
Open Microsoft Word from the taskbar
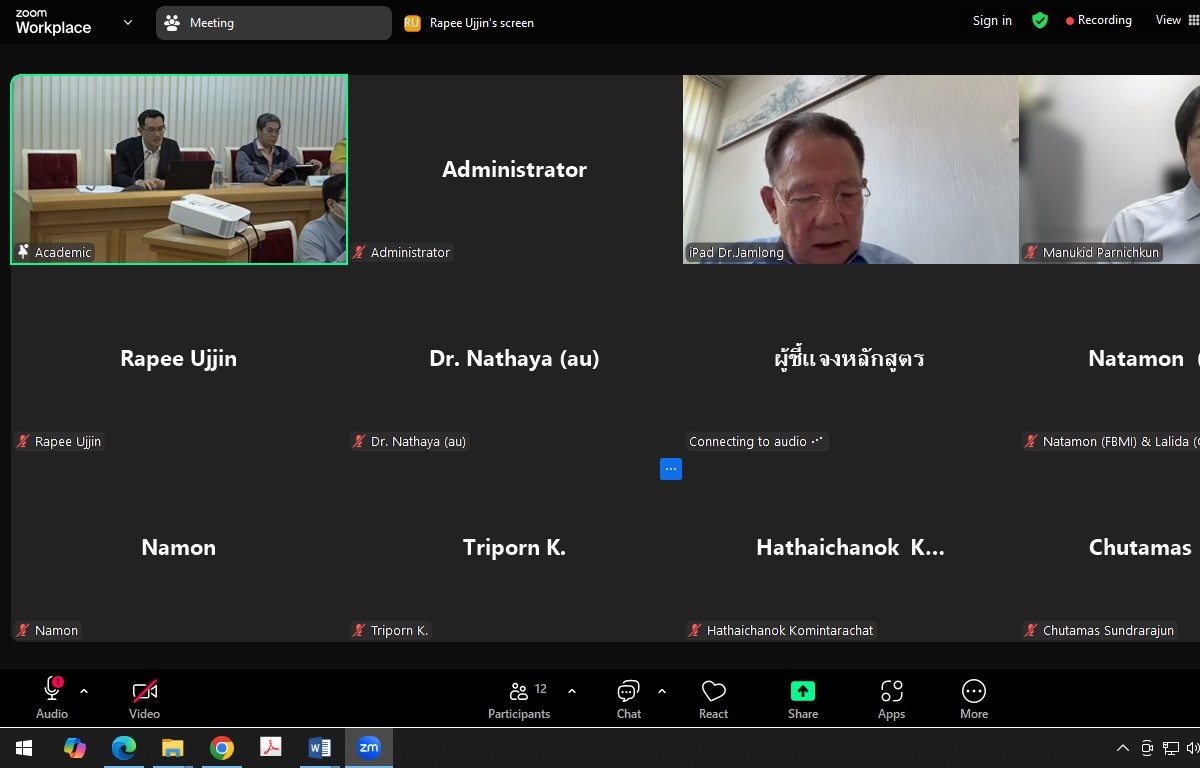pyautogui.click(x=320, y=748)
